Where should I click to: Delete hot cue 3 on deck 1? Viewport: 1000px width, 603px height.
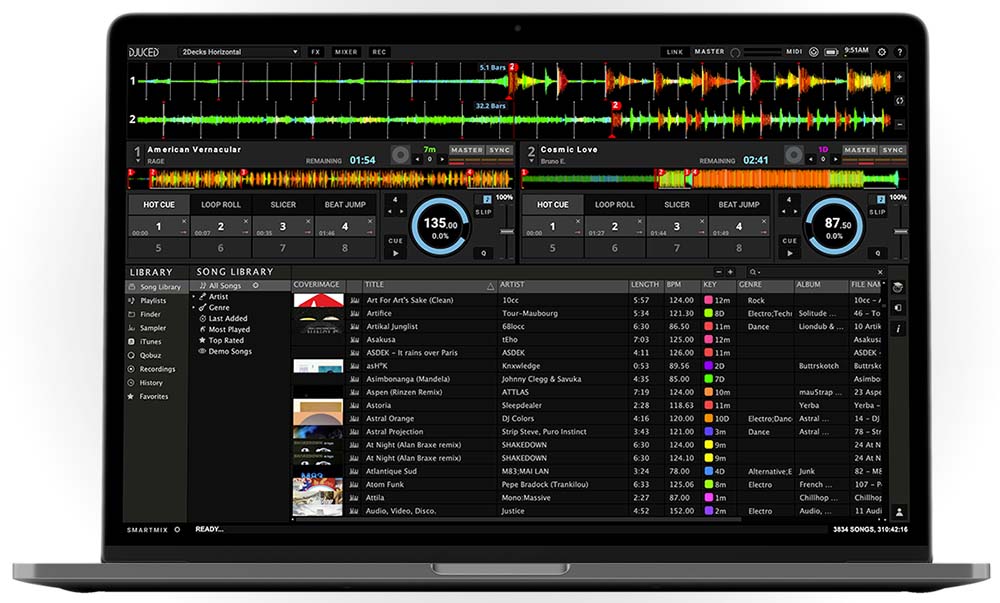(308, 221)
